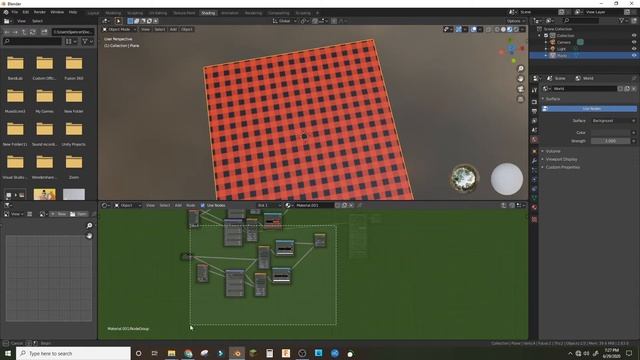Select wireframe viewport shading mode
Screen dimensions: 640x360
(497, 29)
